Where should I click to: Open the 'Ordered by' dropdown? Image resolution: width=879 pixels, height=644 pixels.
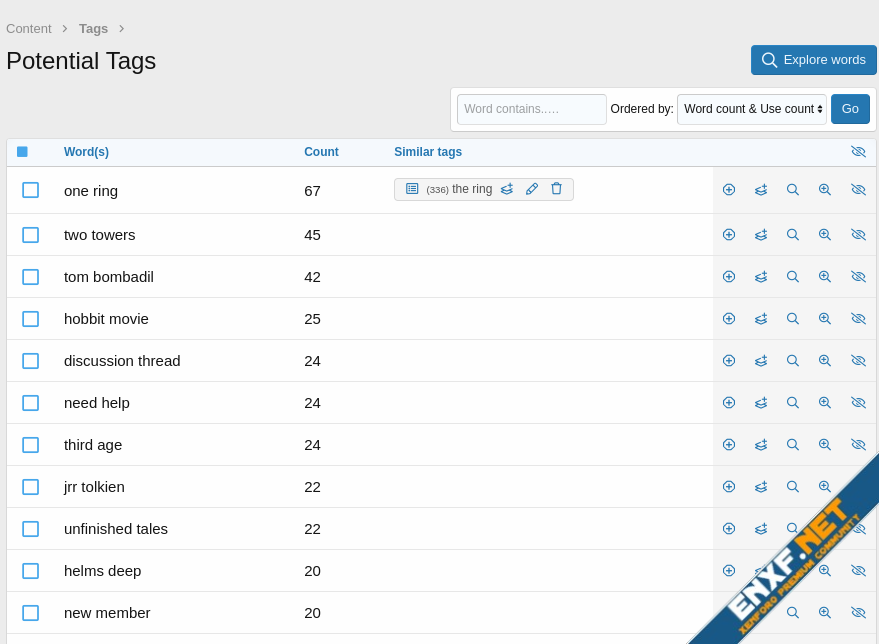[752, 109]
